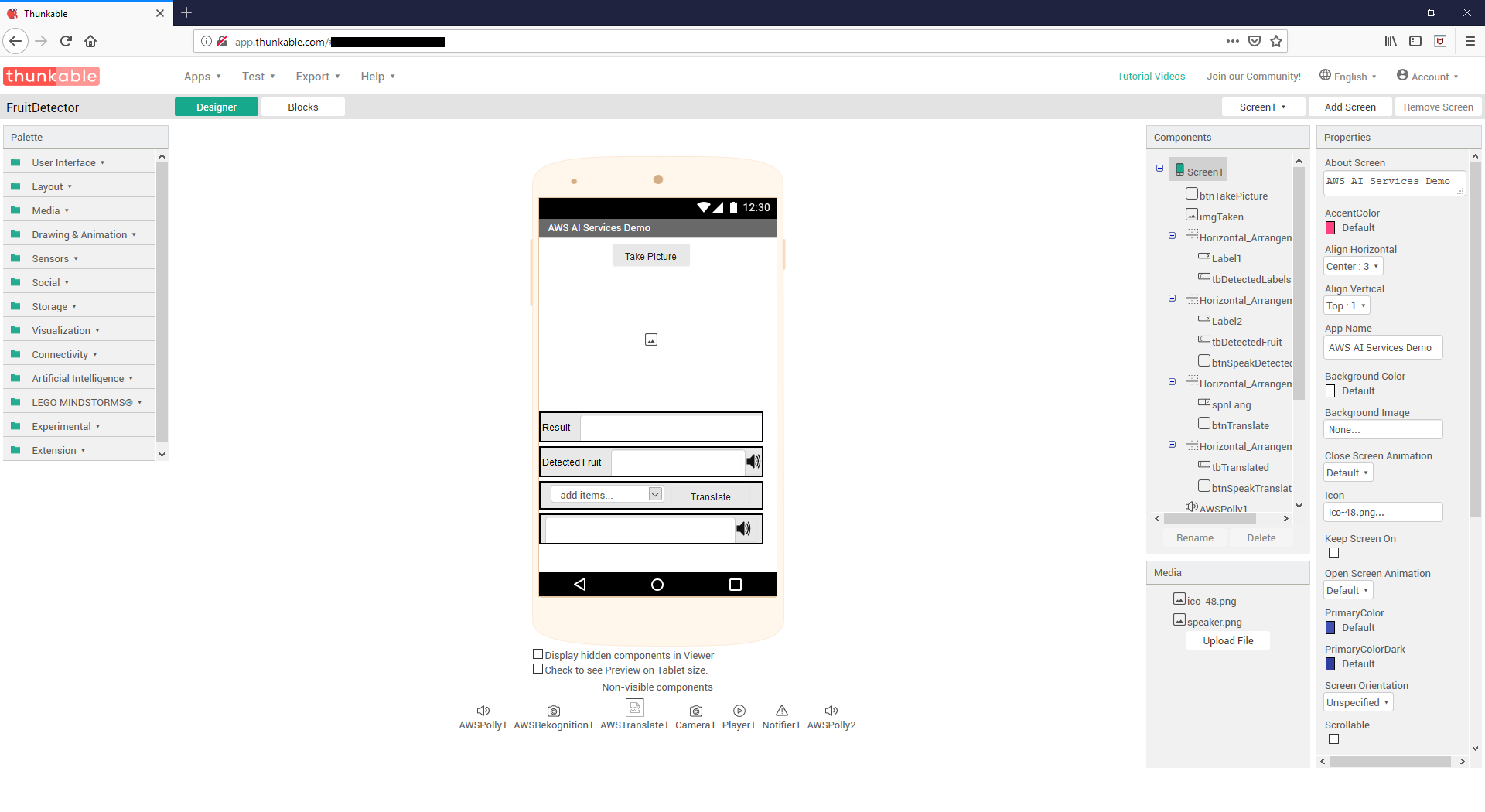Open the Align Horizontal dropdown
This screenshot has width=1485, height=812.
1353,266
